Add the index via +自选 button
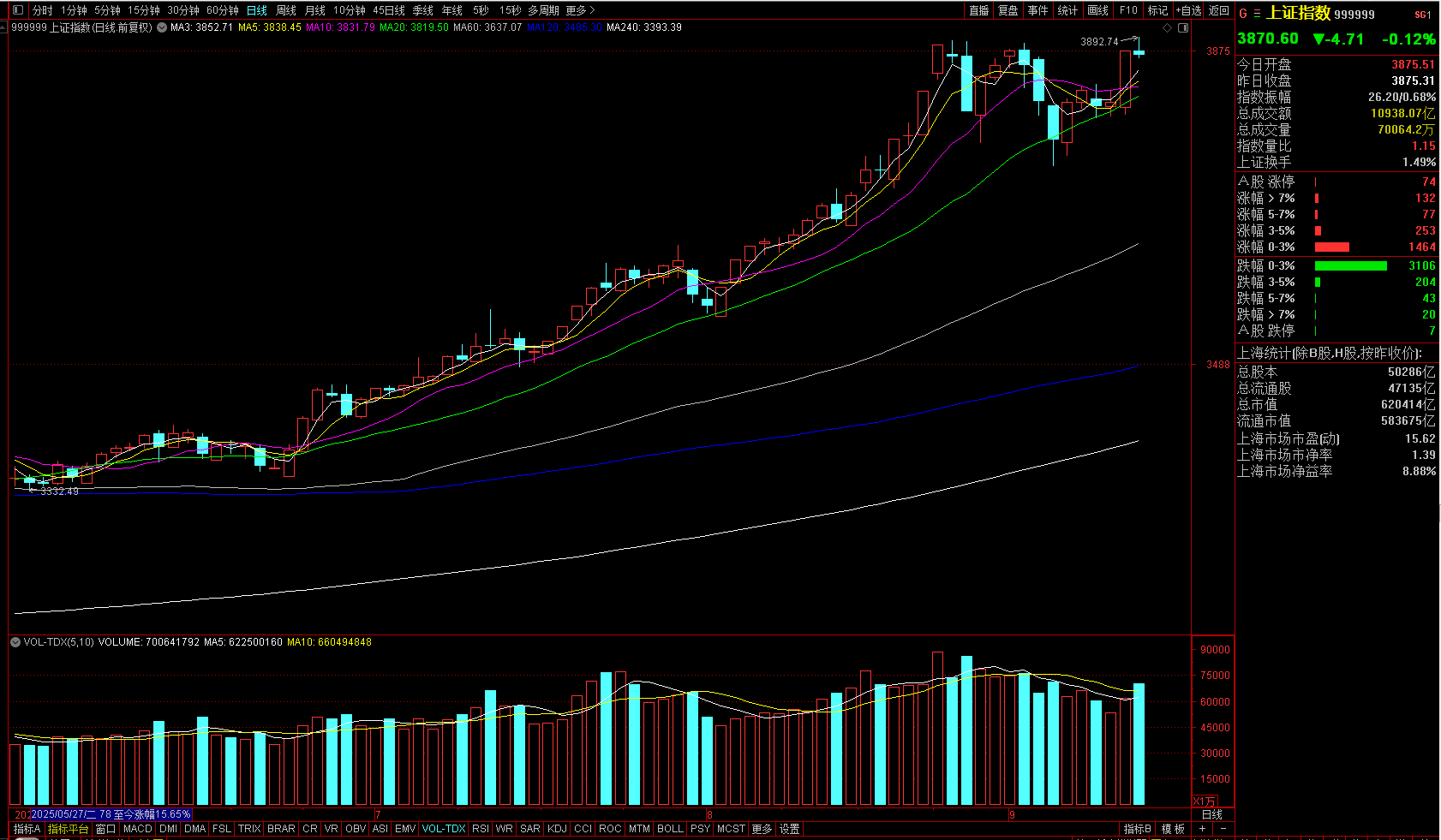This screenshot has height=840, width=1441. 1188,10
